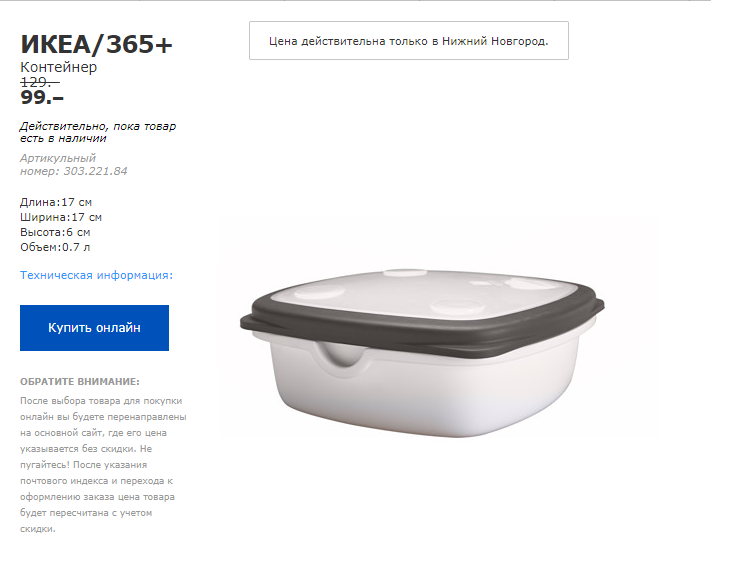This screenshot has height=562, width=732.
Task: Click the ИКЕА/365+ product title
Action: (97, 44)
